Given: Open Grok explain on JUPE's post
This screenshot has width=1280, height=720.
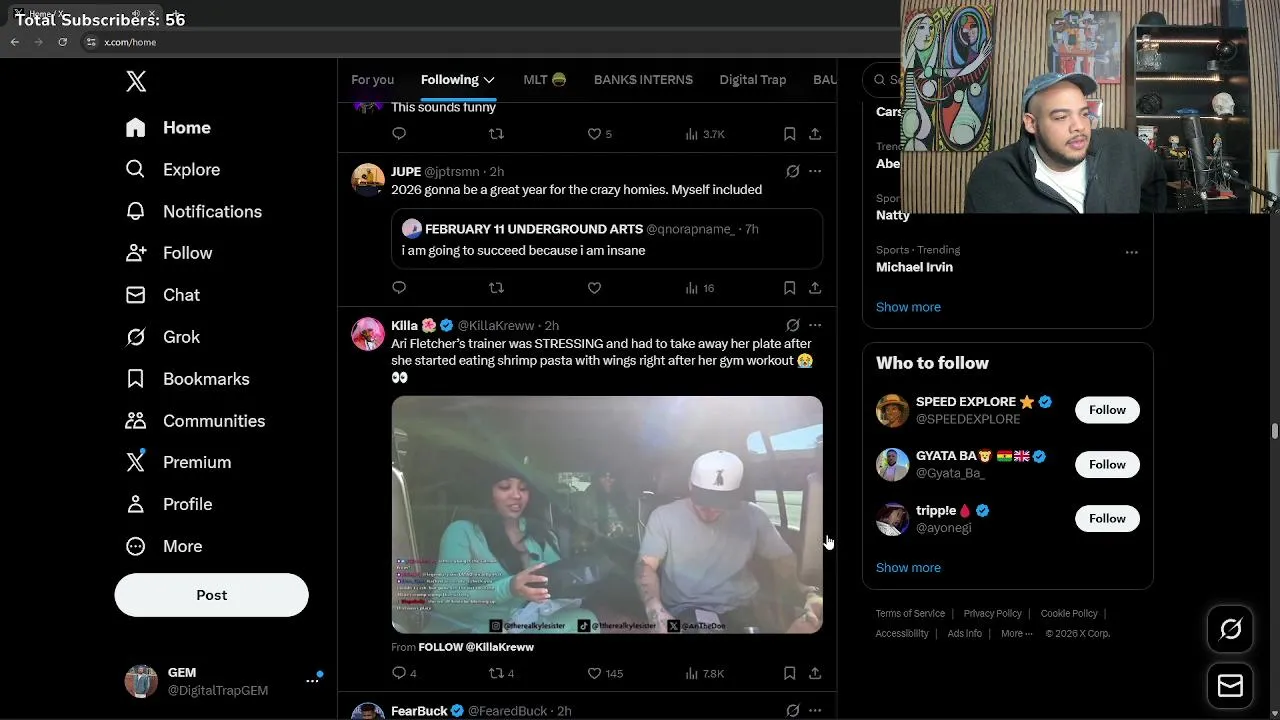Looking at the screenshot, I should point(793,171).
